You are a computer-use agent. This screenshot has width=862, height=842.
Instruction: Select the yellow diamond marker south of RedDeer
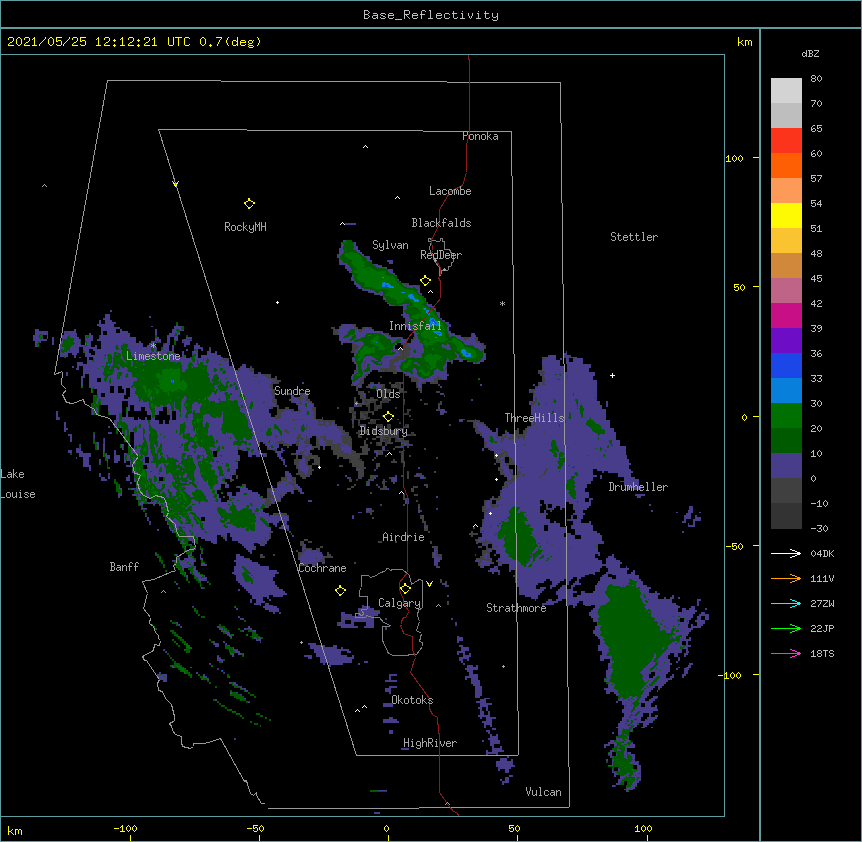(x=426, y=281)
